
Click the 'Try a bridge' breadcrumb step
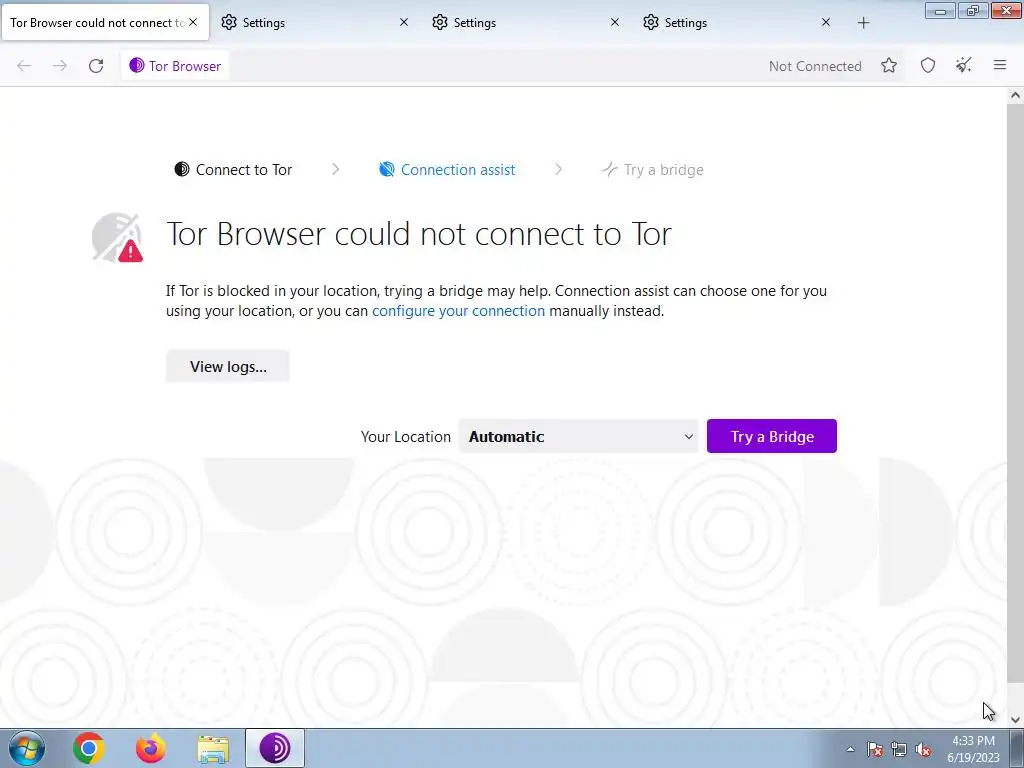(x=652, y=170)
